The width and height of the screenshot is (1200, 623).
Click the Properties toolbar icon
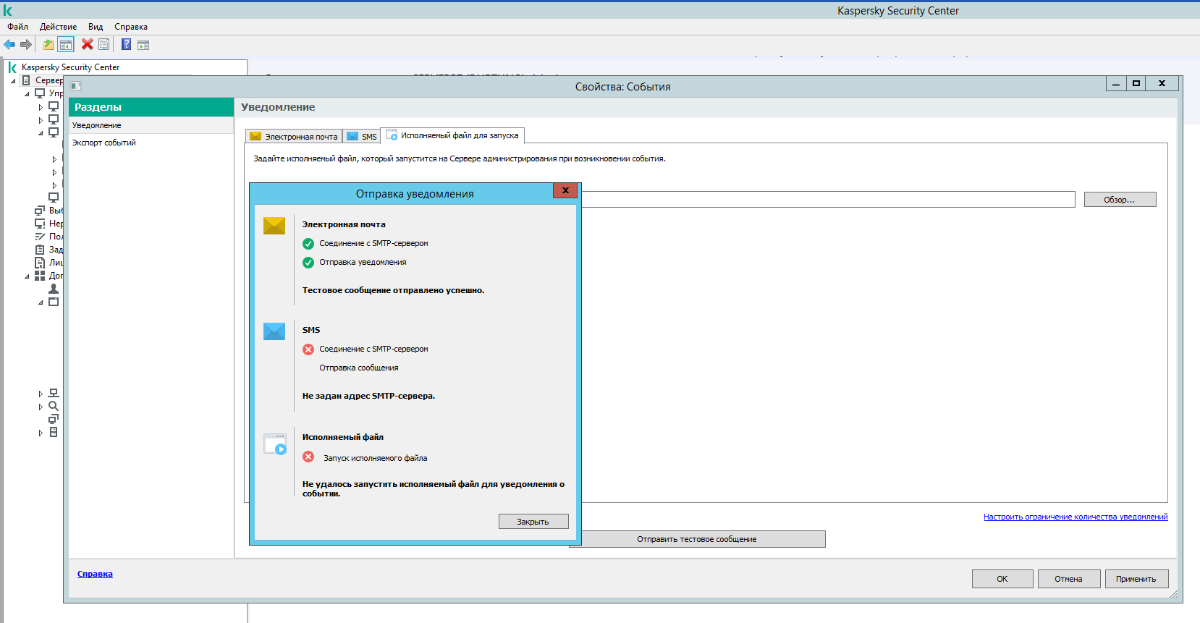click(103, 44)
